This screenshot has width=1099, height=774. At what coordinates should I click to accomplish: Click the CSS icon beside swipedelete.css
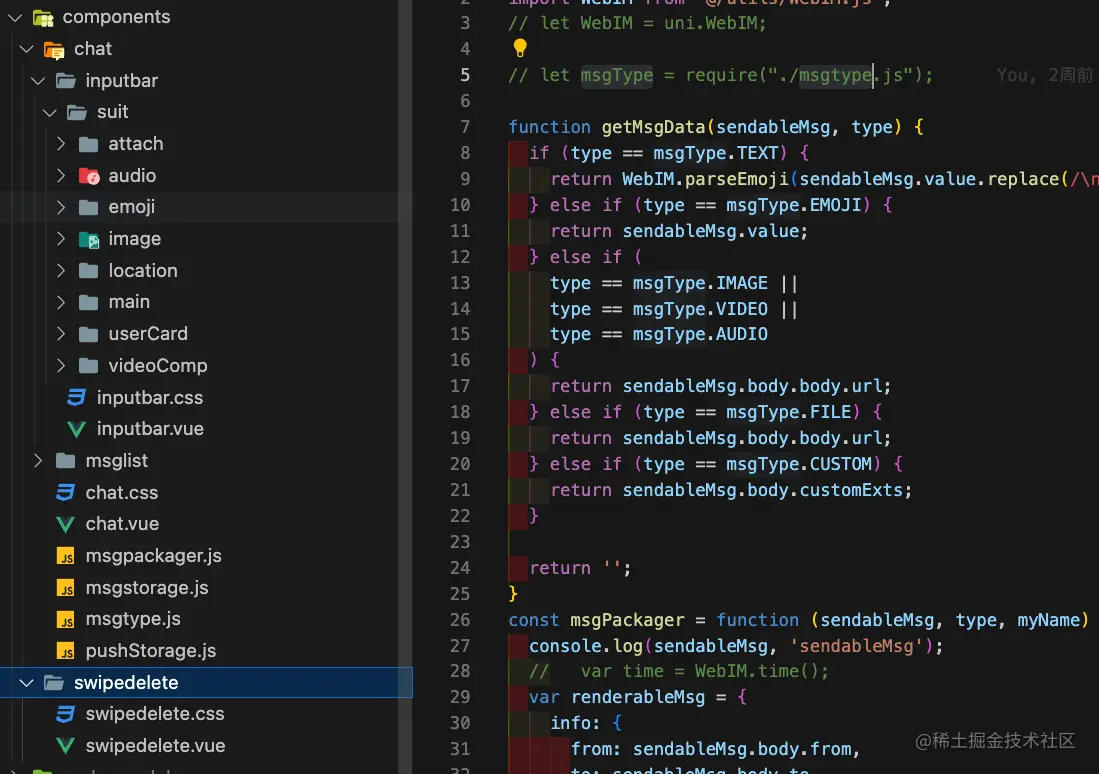(65, 714)
